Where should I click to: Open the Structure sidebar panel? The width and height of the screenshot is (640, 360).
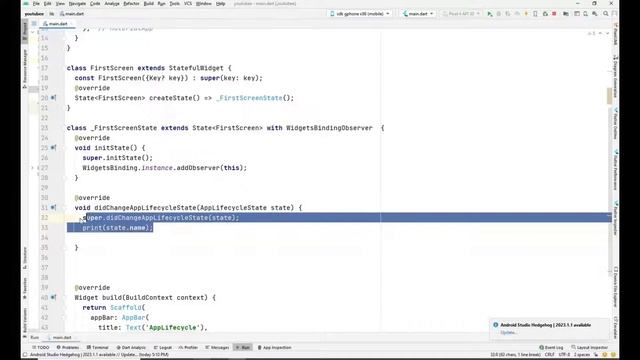25,257
